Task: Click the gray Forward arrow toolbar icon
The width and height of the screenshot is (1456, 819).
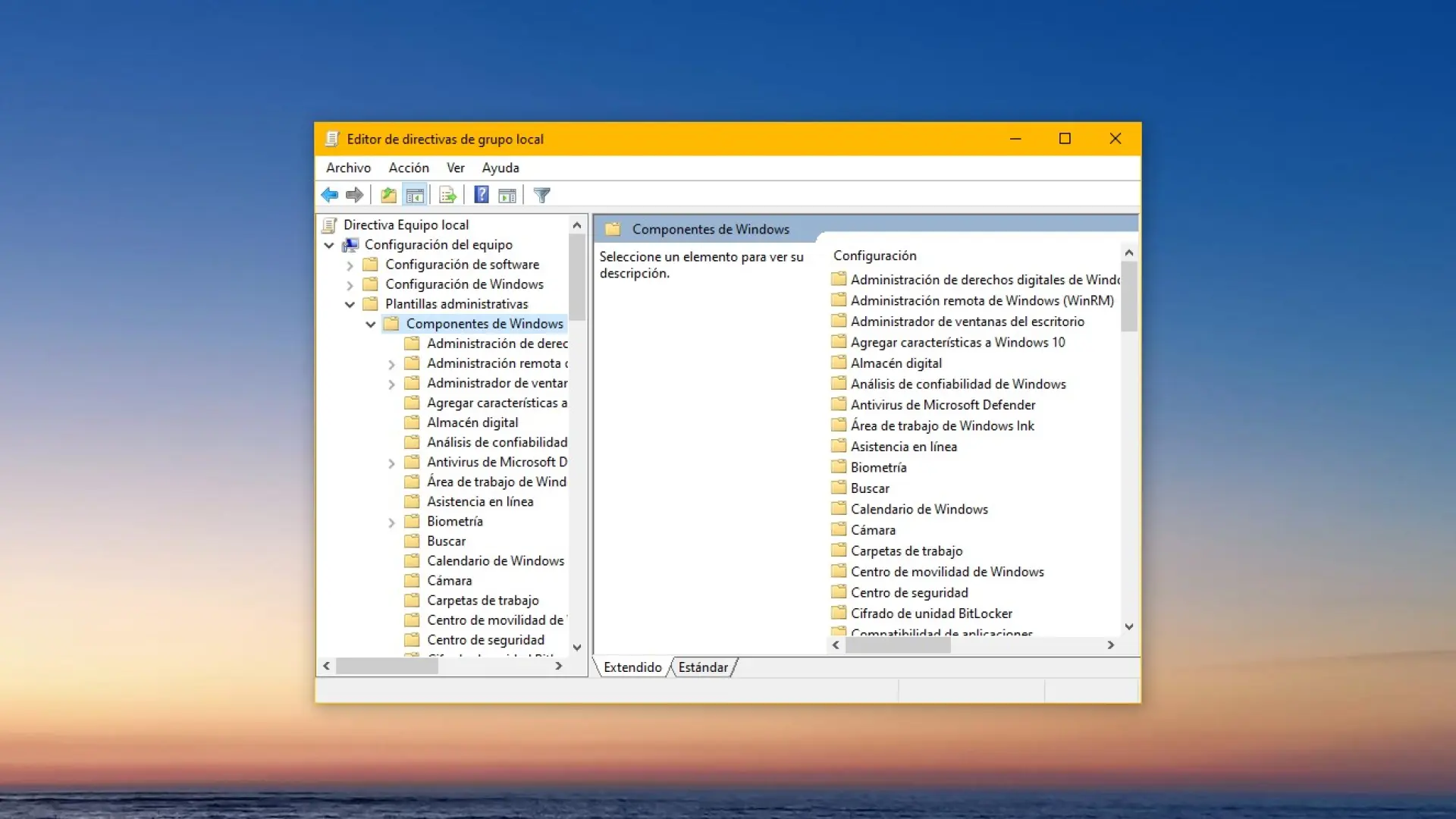Action: 354,195
